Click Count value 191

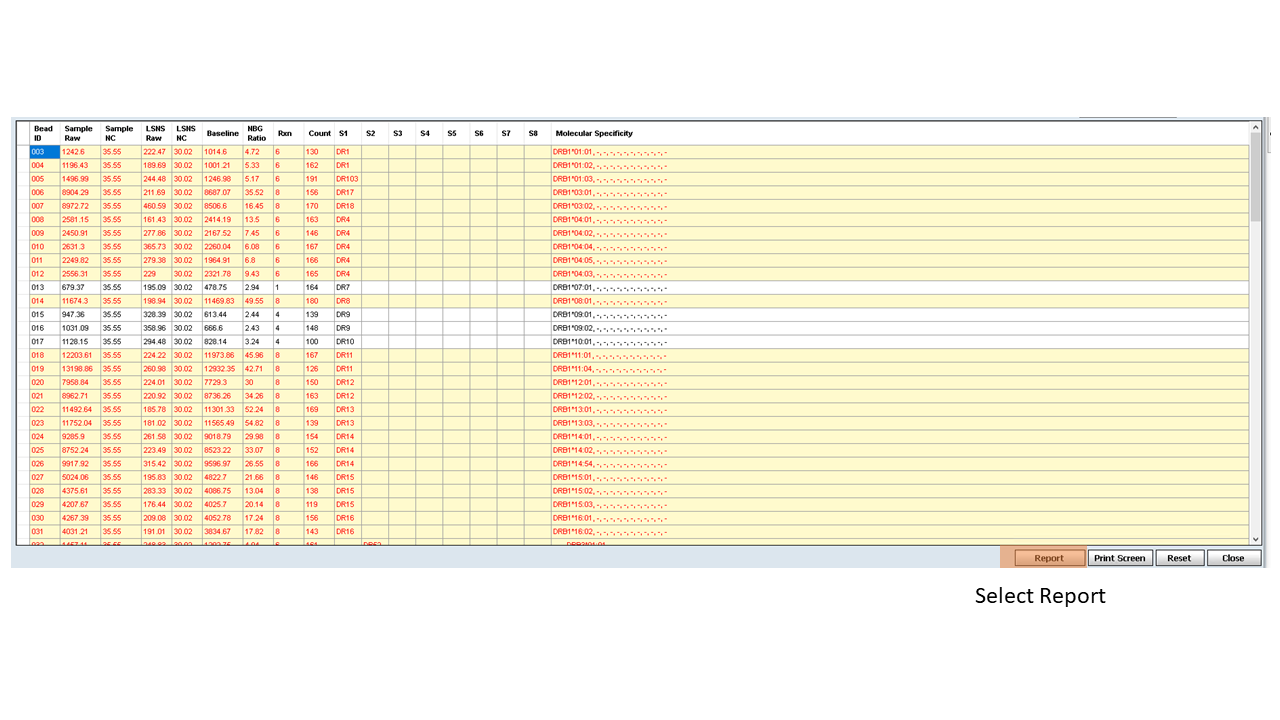point(319,179)
